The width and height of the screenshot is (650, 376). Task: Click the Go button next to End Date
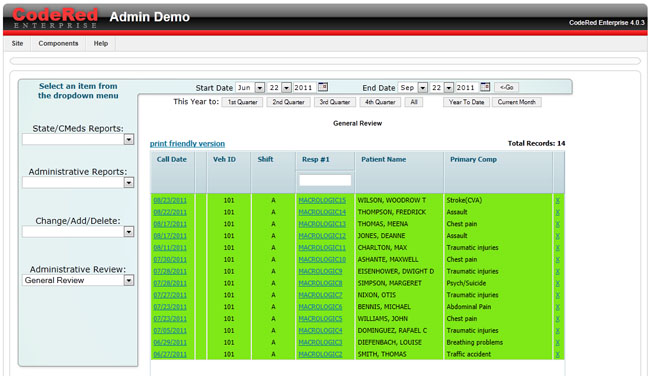coord(507,87)
